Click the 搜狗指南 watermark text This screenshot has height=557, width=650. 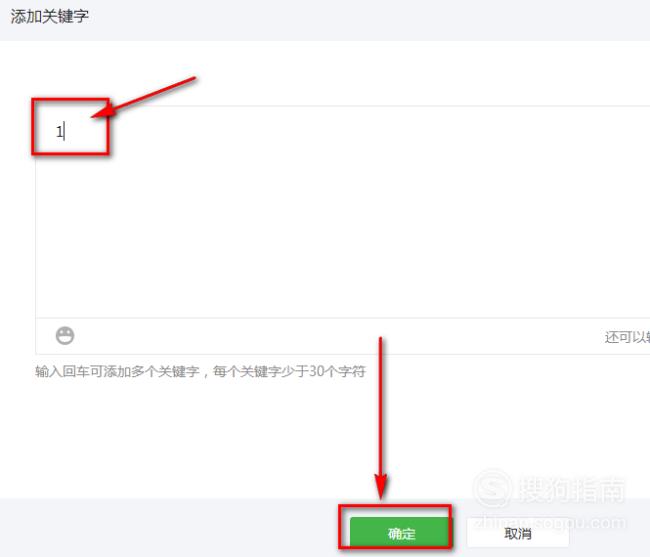(571, 489)
